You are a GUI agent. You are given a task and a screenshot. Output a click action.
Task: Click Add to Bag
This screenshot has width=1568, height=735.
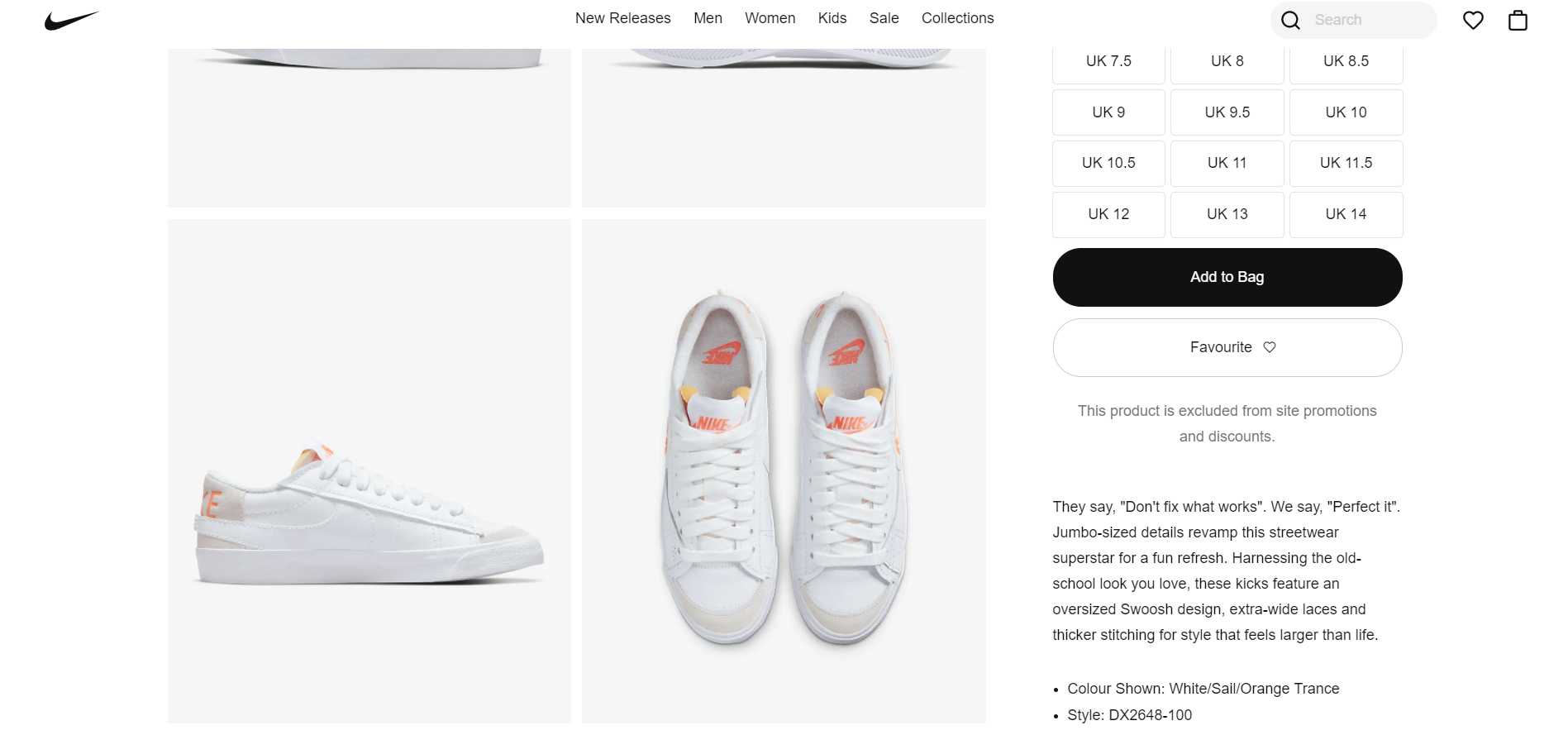1227,276
